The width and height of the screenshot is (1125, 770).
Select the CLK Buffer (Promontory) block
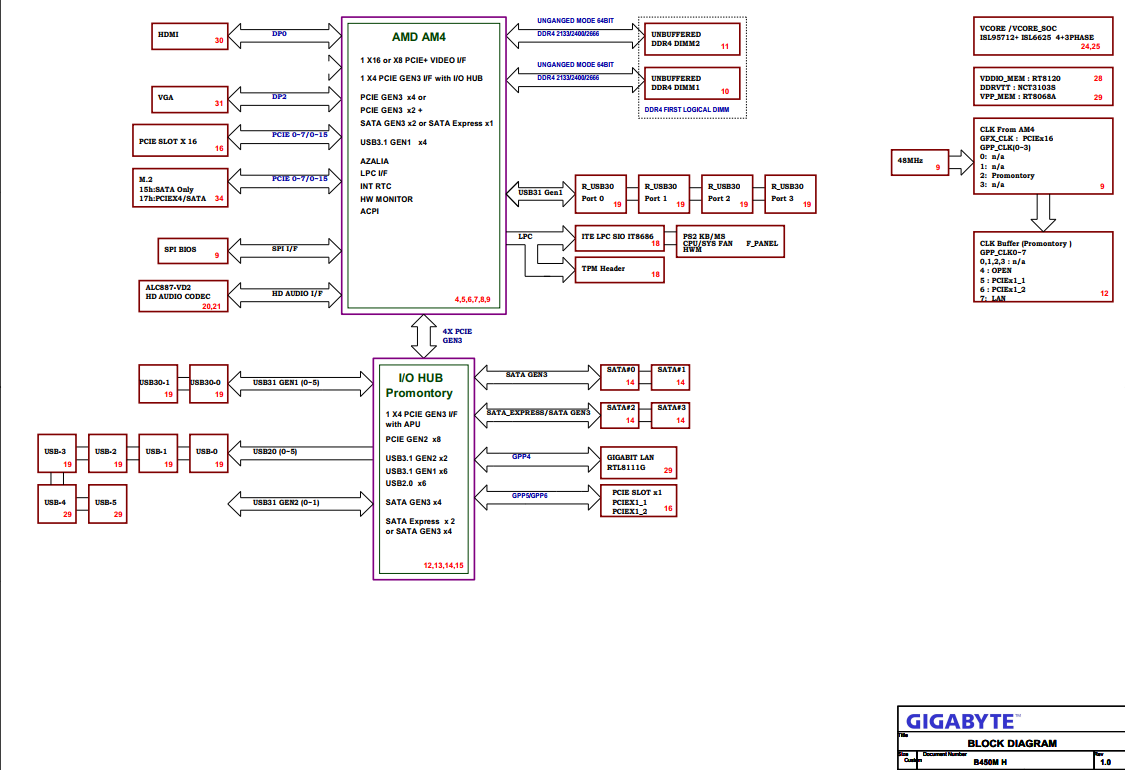1043,266
